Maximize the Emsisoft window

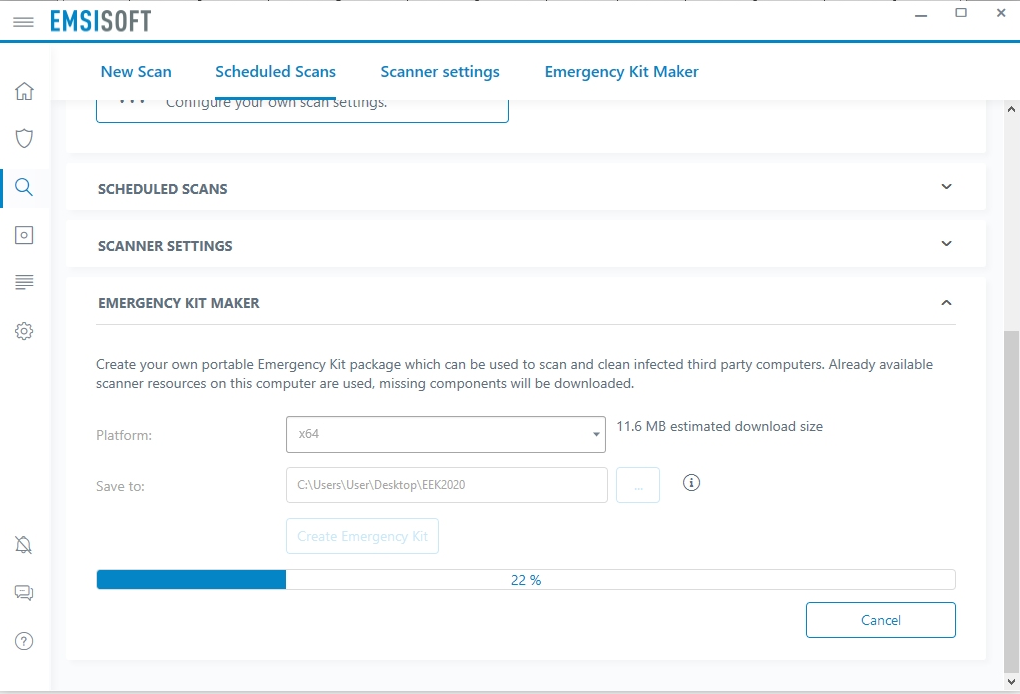pos(961,13)
